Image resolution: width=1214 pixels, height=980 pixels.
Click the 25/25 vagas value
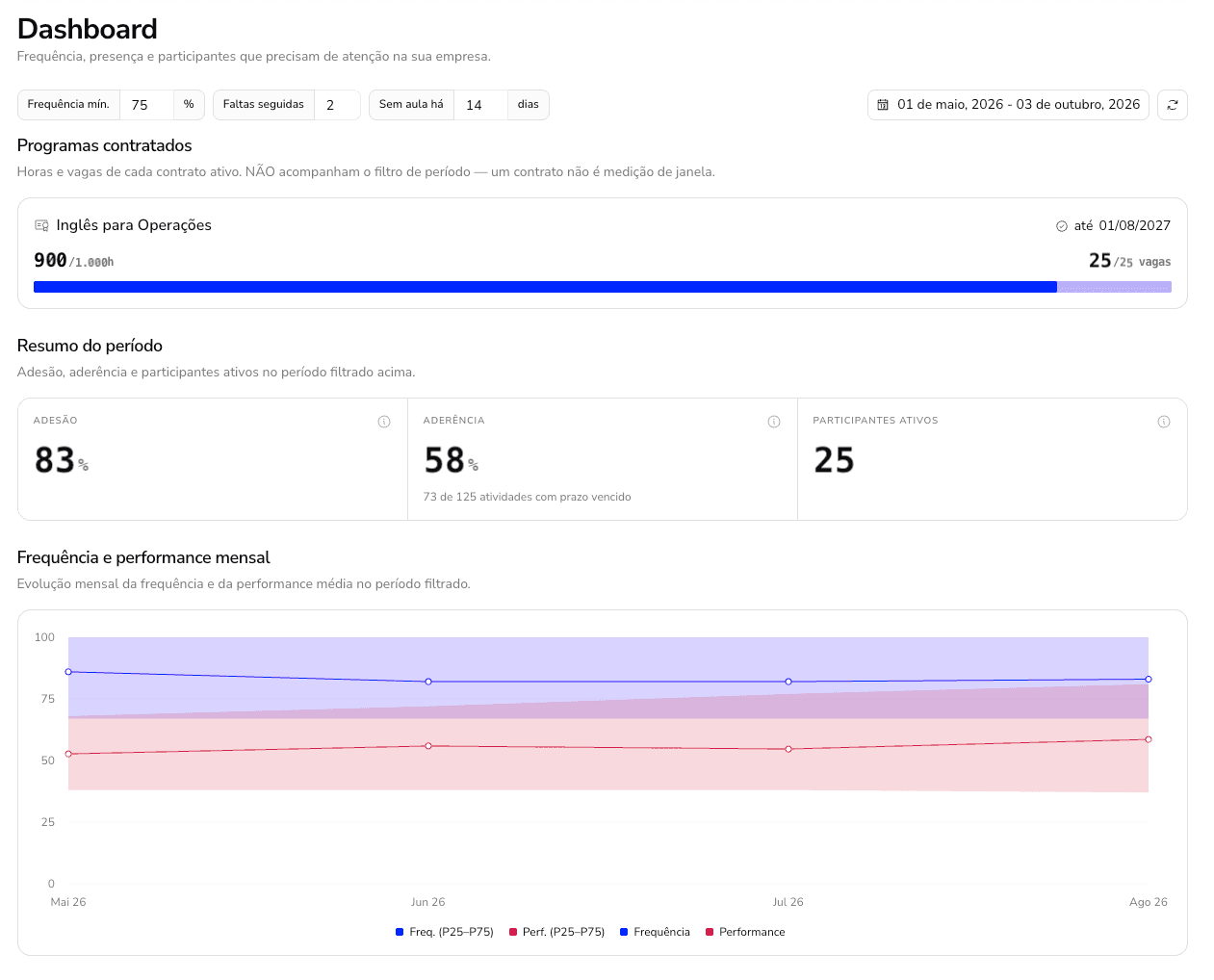[1130, 261]
